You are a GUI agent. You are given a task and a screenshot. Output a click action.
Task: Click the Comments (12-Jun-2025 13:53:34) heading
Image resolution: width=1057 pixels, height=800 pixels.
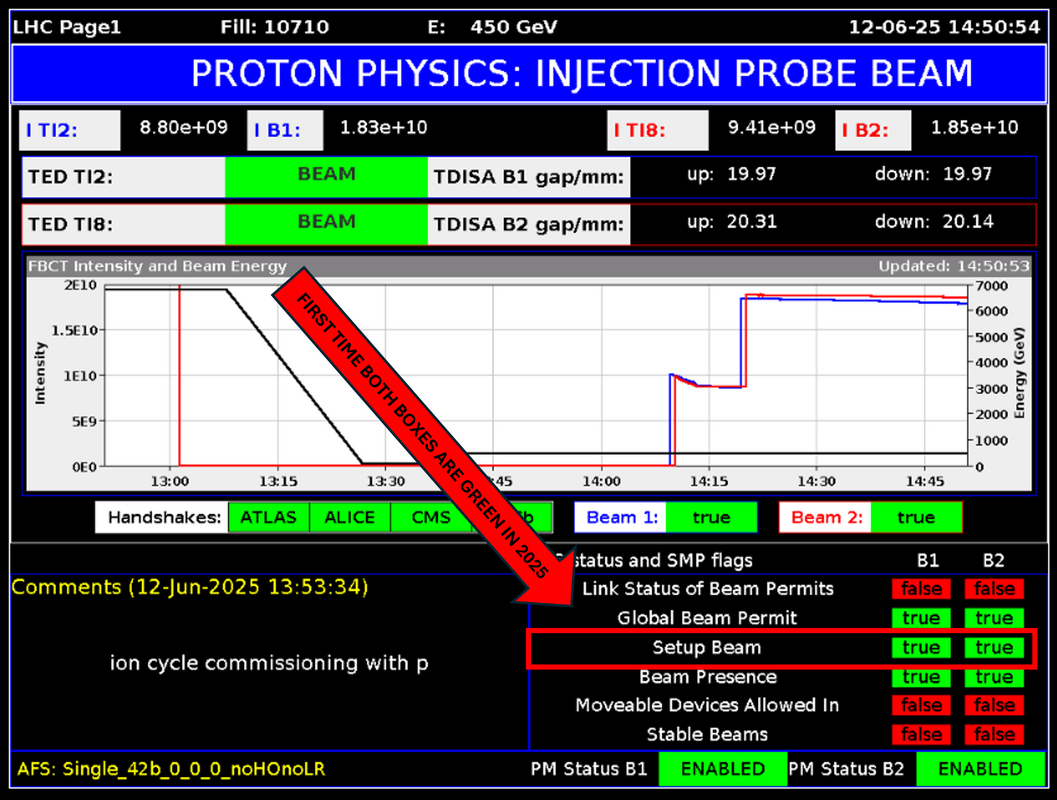coord(190,587)
